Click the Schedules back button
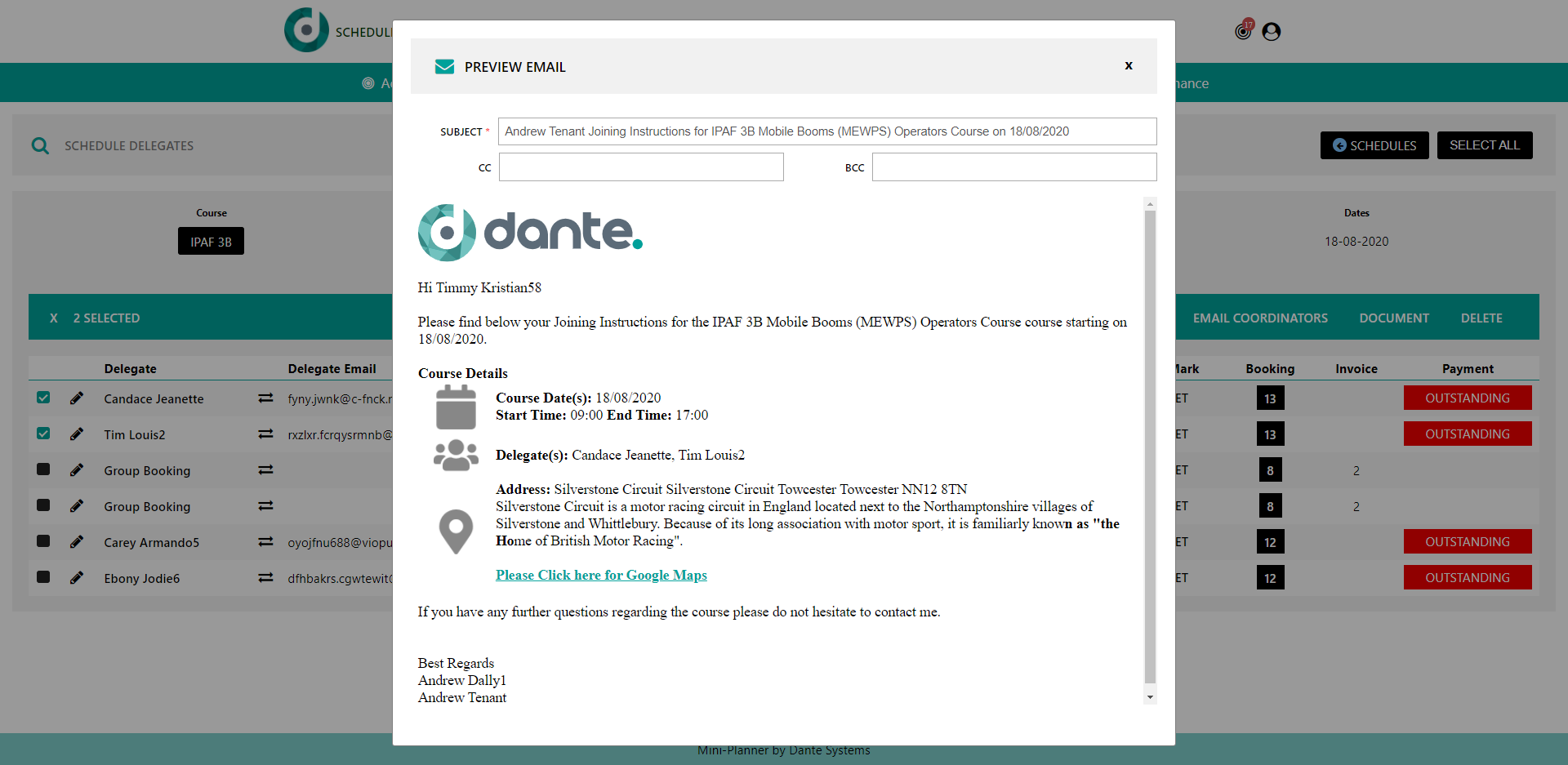This screenshot has width=1568, height=765. click(x=1374, y=145)
